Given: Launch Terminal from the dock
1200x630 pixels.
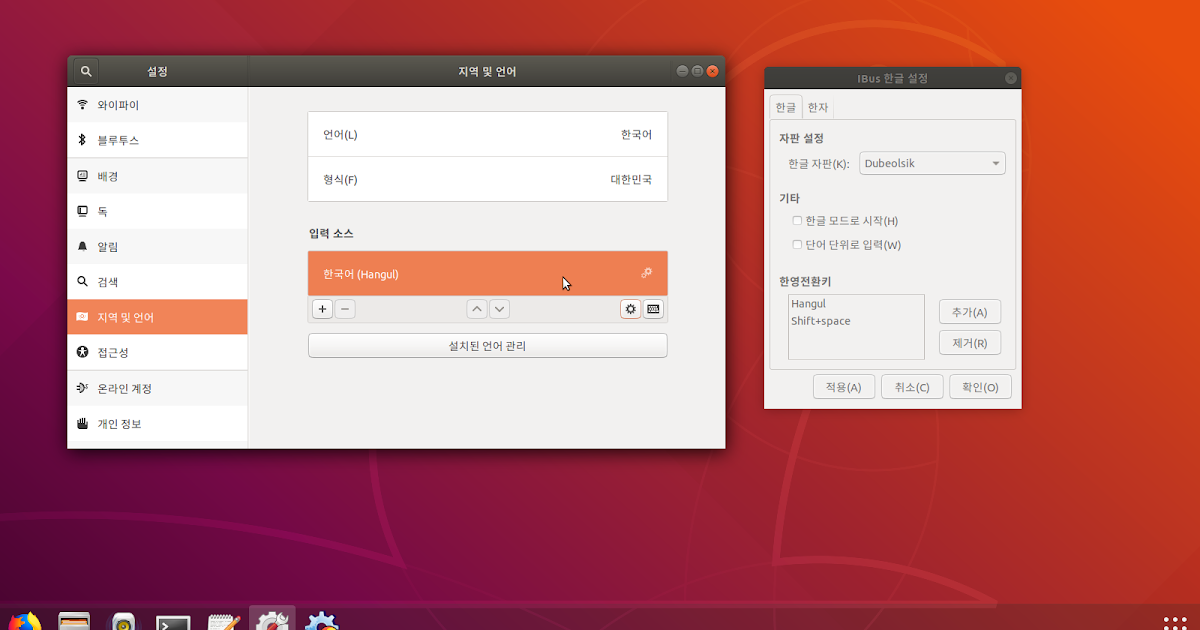Looking at the screenshot, I should pos(174,620).
